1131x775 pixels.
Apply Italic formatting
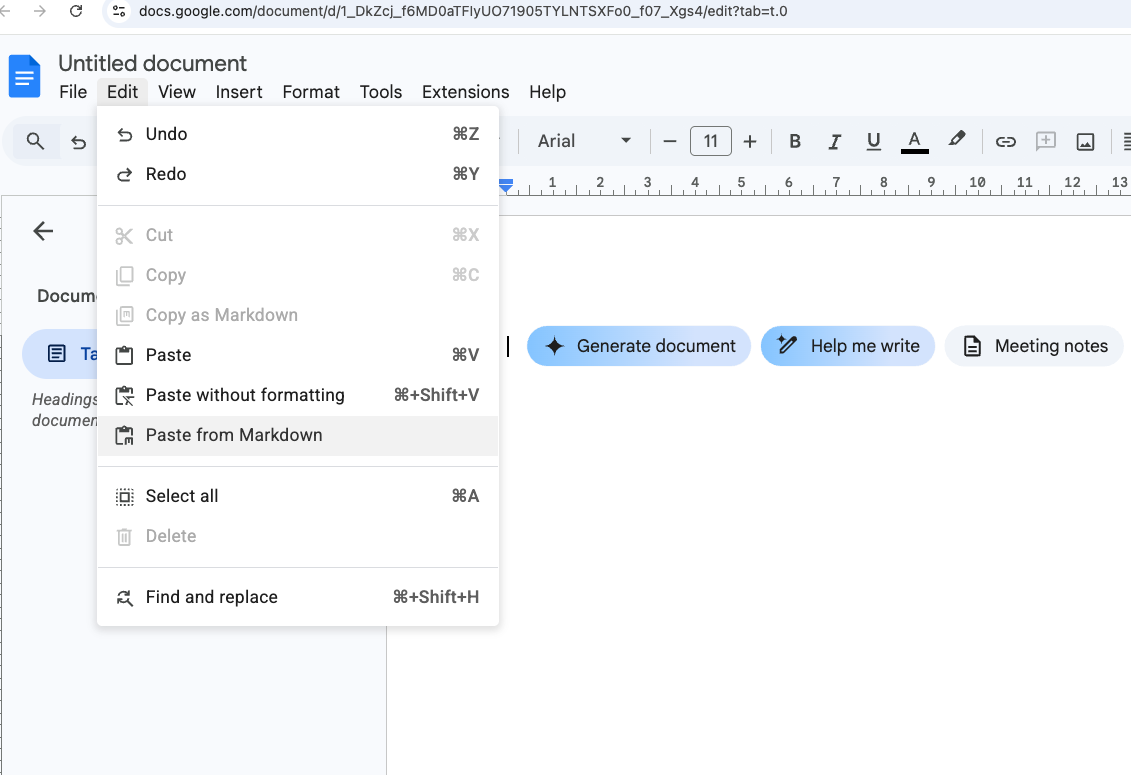point(834,141)
